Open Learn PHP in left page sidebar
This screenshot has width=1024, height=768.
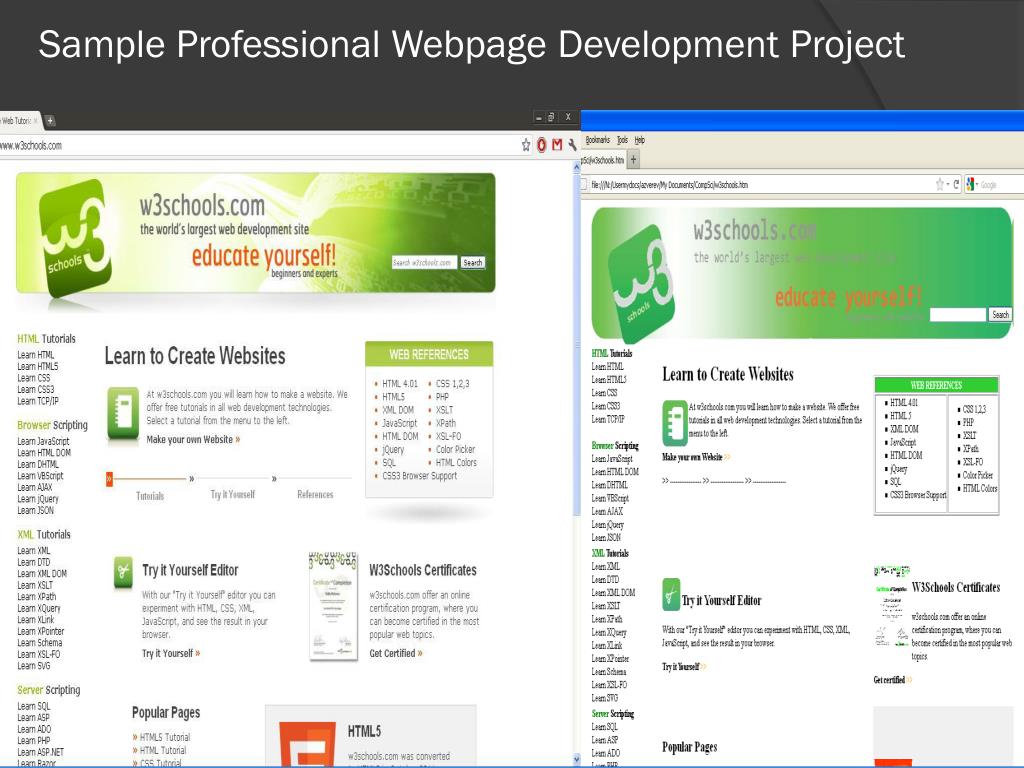[33, 741]
